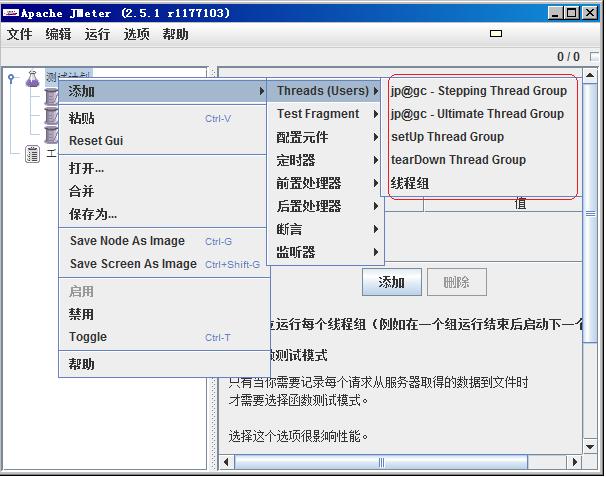606x477 pixels.
Task: Choose 打开... in context menu
Action: pos(163,168)
